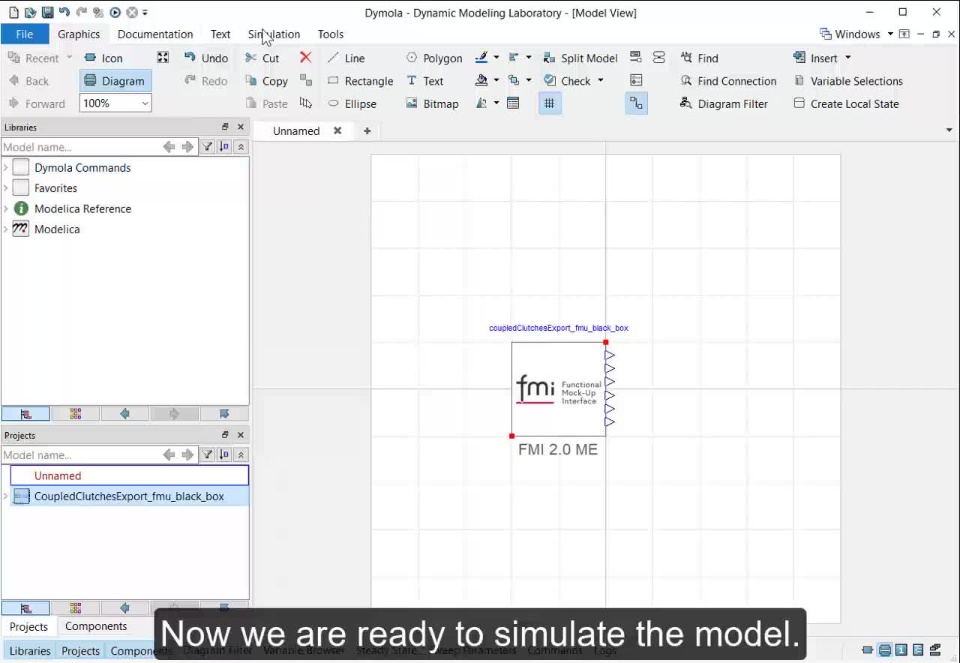Expand the Modelica Reference library
The width and height of the screenshot is (960, 663).
[6, 209]
